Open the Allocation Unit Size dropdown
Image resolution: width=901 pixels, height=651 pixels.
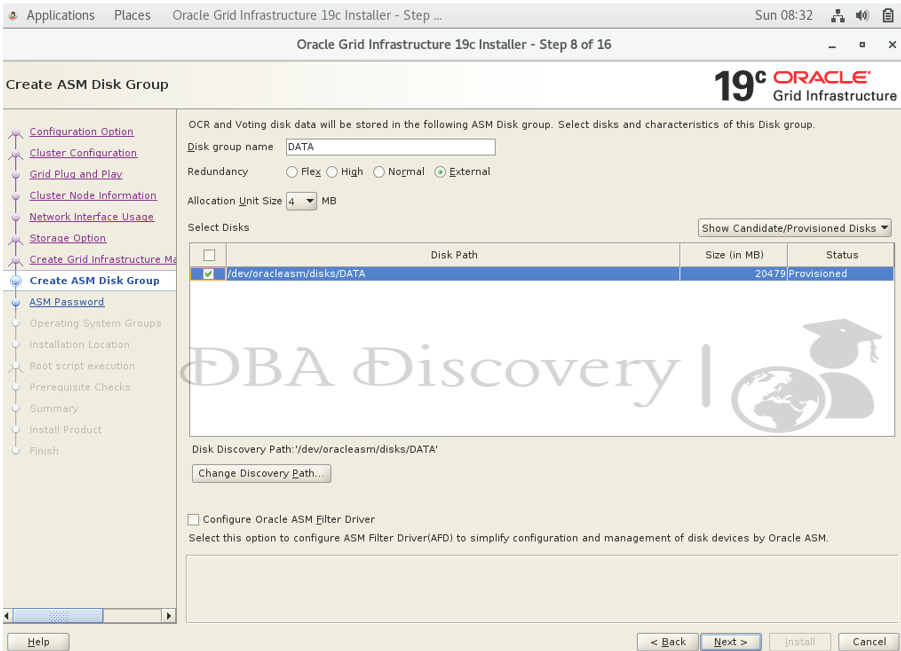pyautogui.click(x=302, y=201)
